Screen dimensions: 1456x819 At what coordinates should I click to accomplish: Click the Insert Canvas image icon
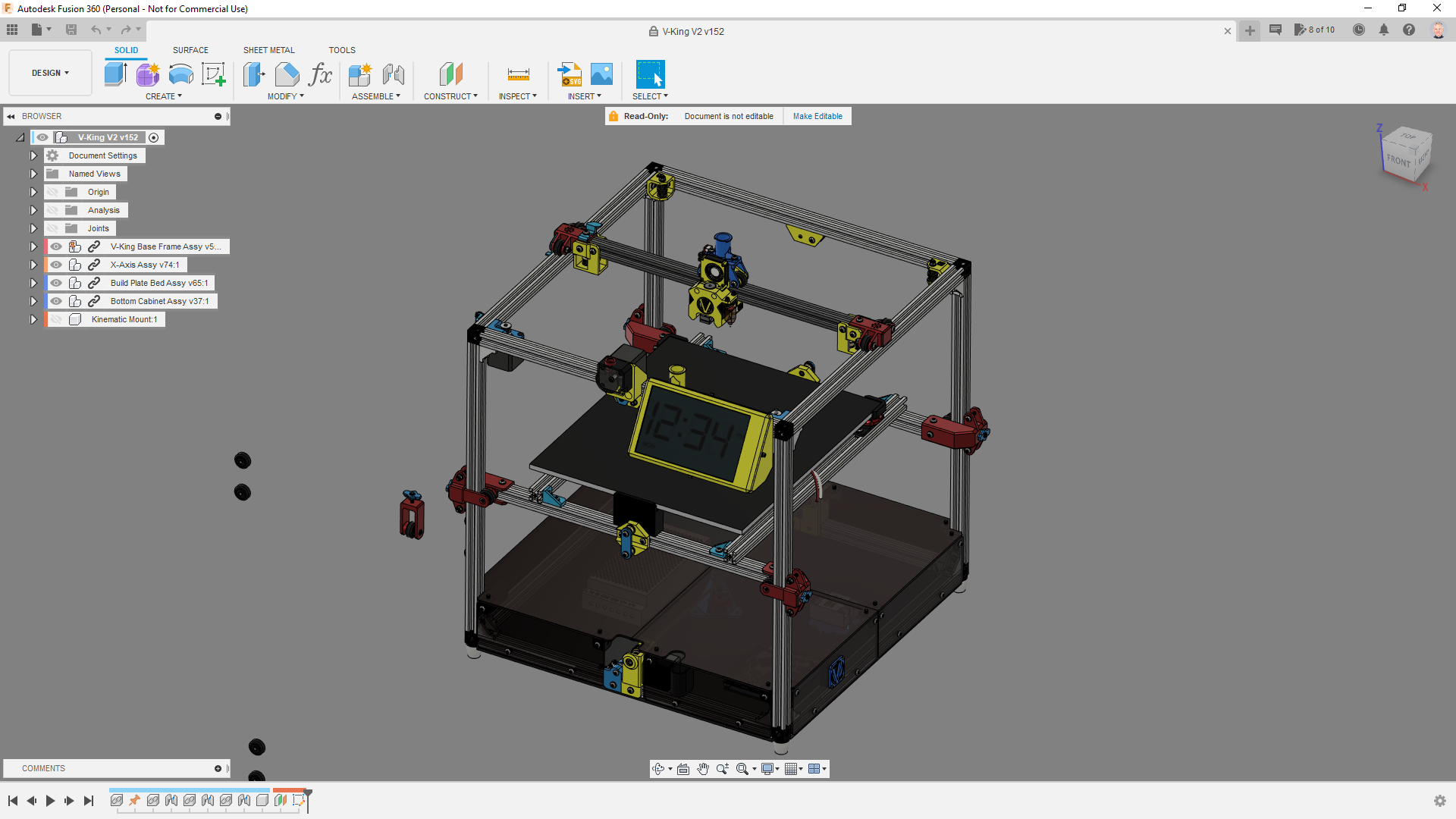click(x=601, y=74)
